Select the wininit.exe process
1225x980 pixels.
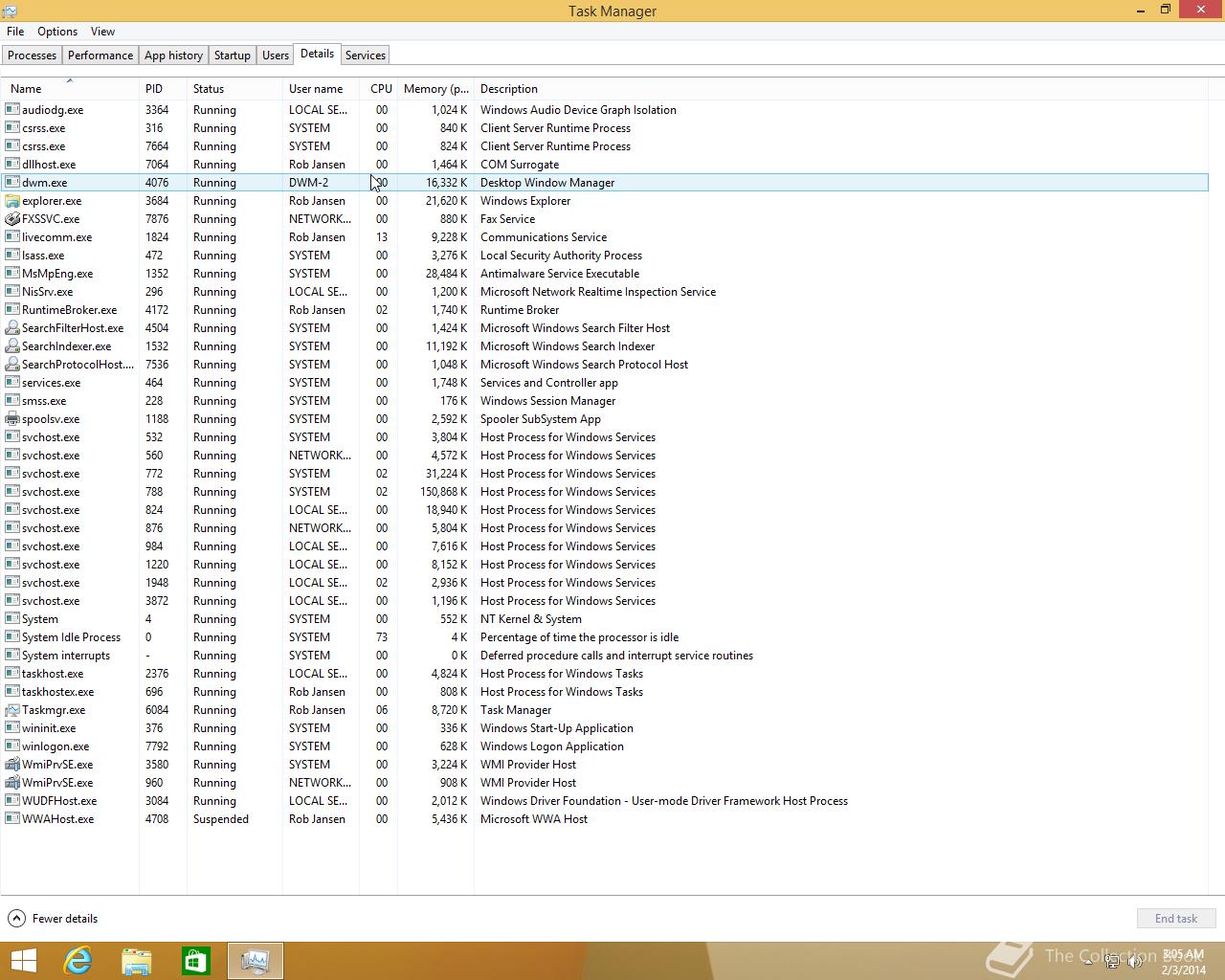605,728
